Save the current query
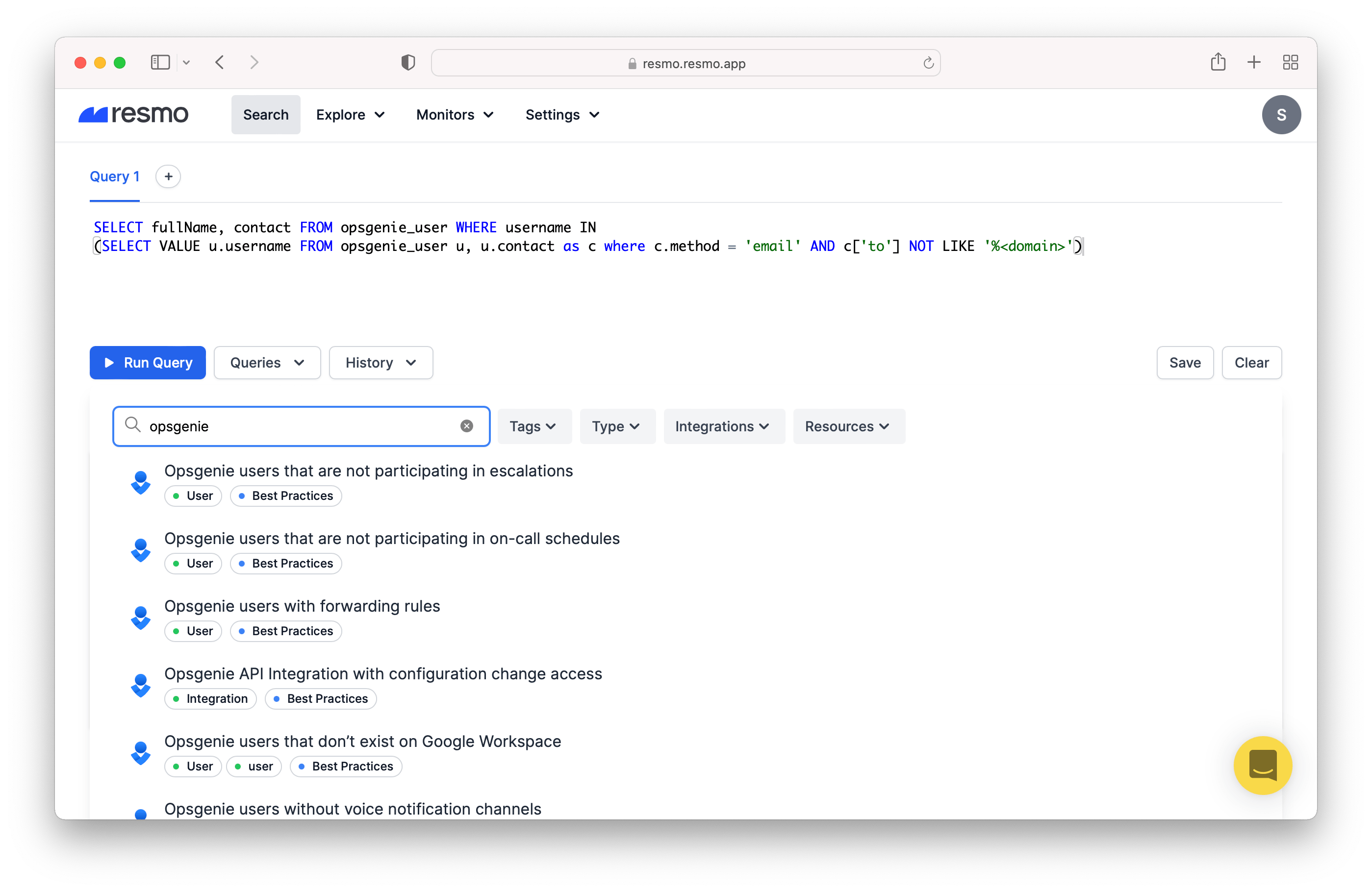The height and width of the screenshot is (892, 1372). [1185, 363]
